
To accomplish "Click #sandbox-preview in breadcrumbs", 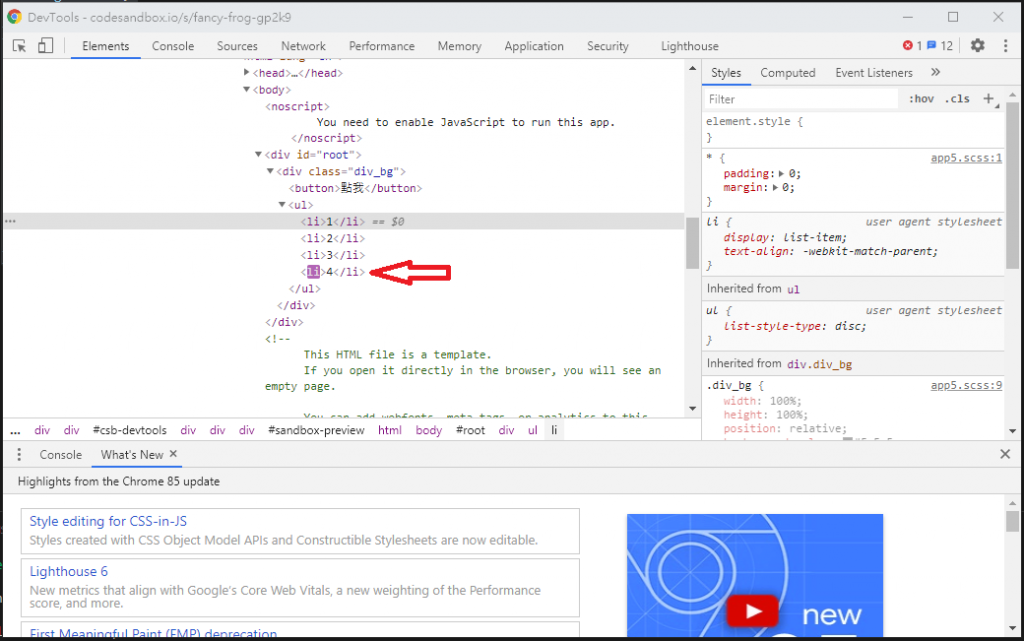I will tap(316, 430).
